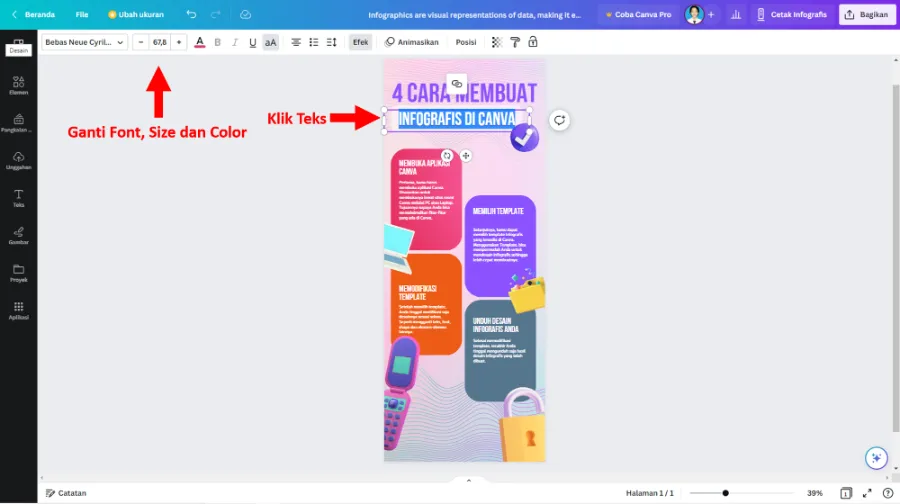Enter fullscreen presentation mode

coord(867,493)
